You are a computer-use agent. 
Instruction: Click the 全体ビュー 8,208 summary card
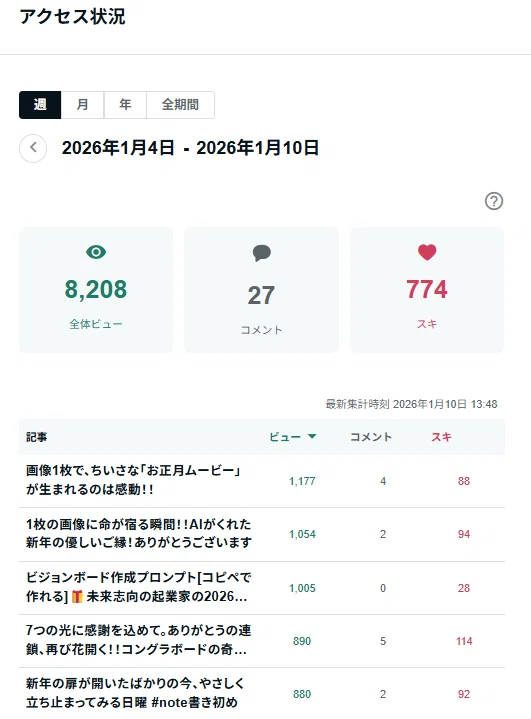click(96, 290)
